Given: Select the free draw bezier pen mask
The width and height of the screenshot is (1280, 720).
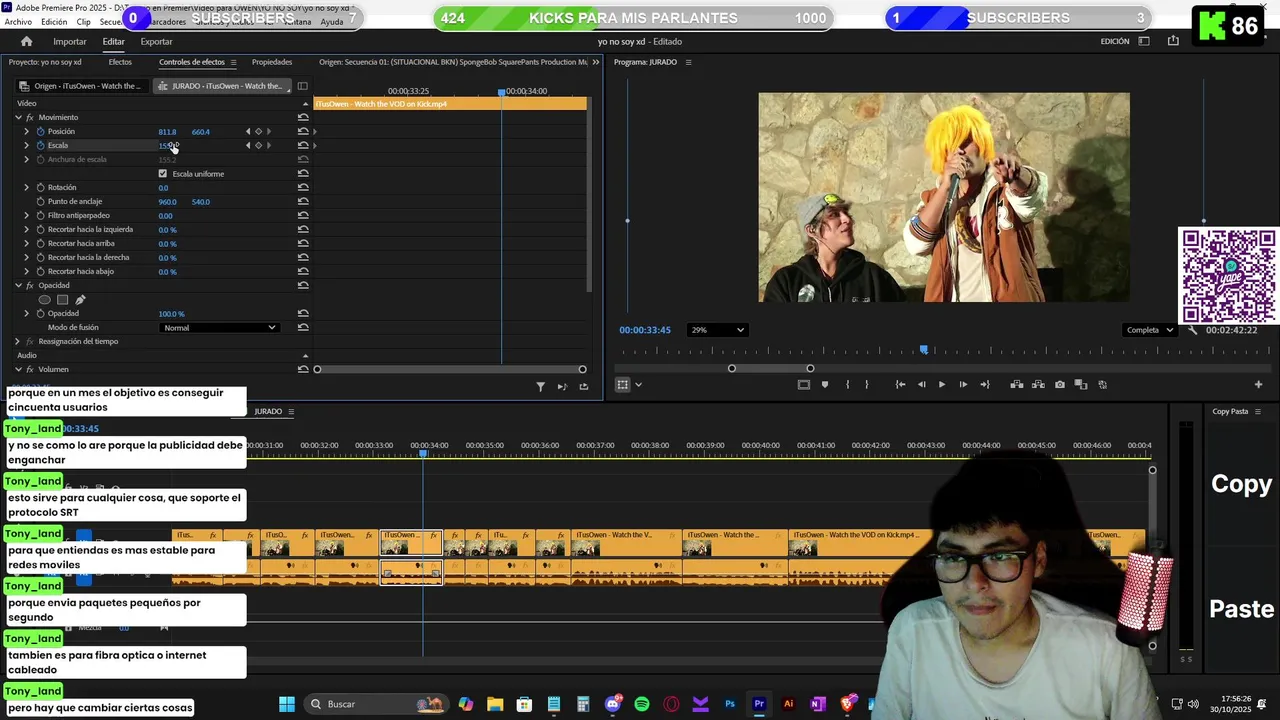Looking at the screenshot, I should (80, 299).
